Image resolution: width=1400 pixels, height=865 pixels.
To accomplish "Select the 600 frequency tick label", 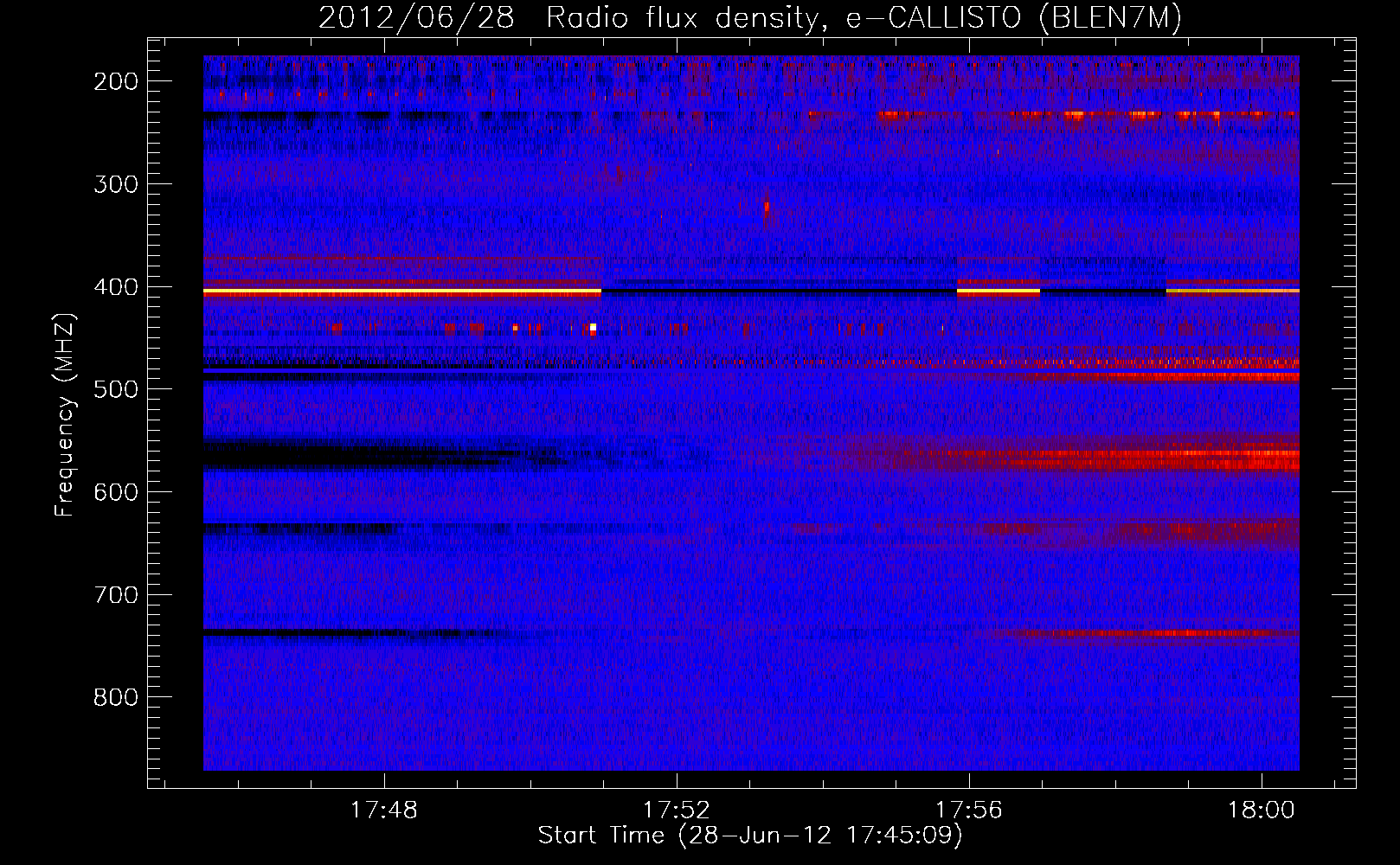I will pyautogui.click(x=116, y=492).
